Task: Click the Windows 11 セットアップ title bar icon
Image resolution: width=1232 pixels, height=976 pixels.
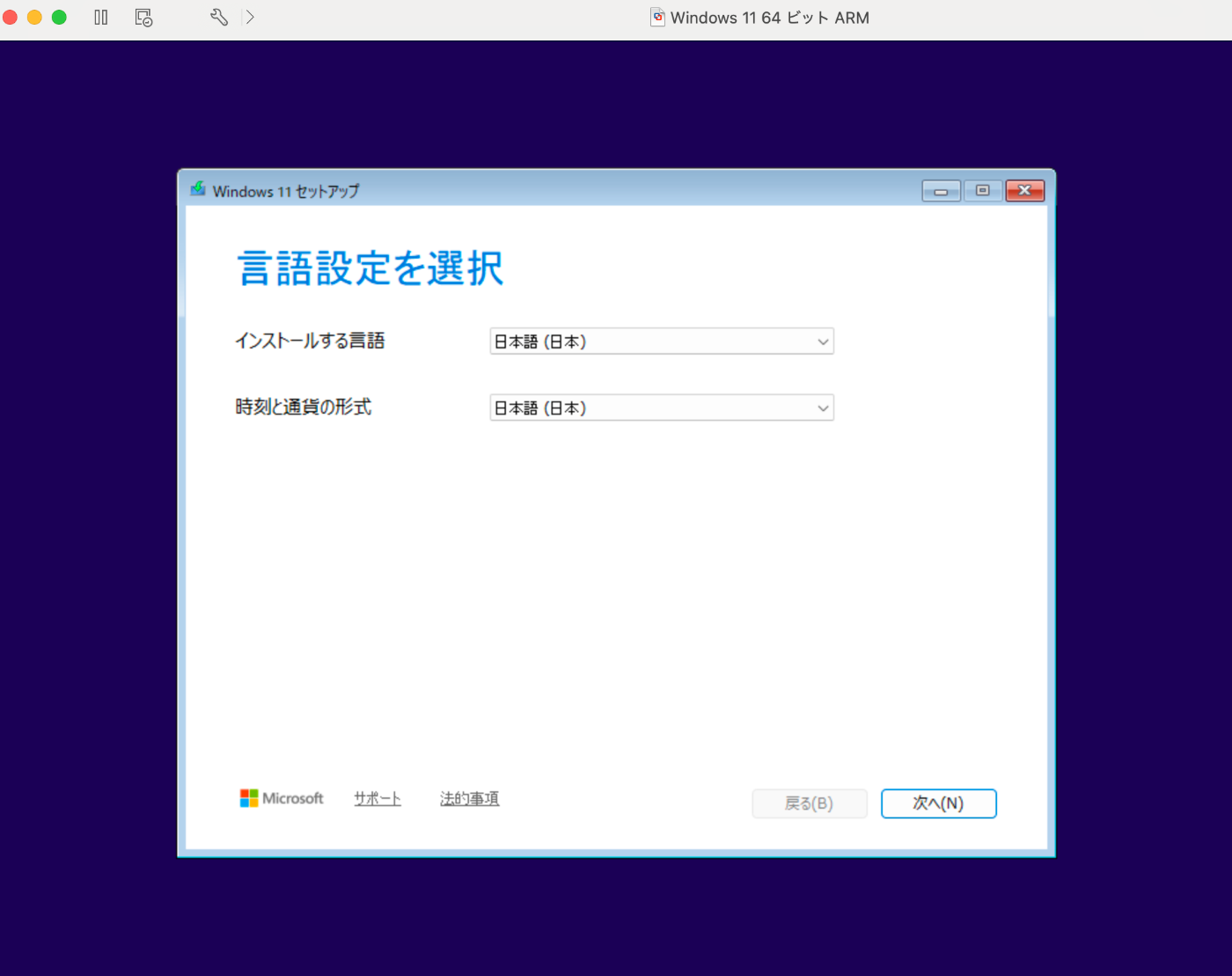Action: point(199,189)
